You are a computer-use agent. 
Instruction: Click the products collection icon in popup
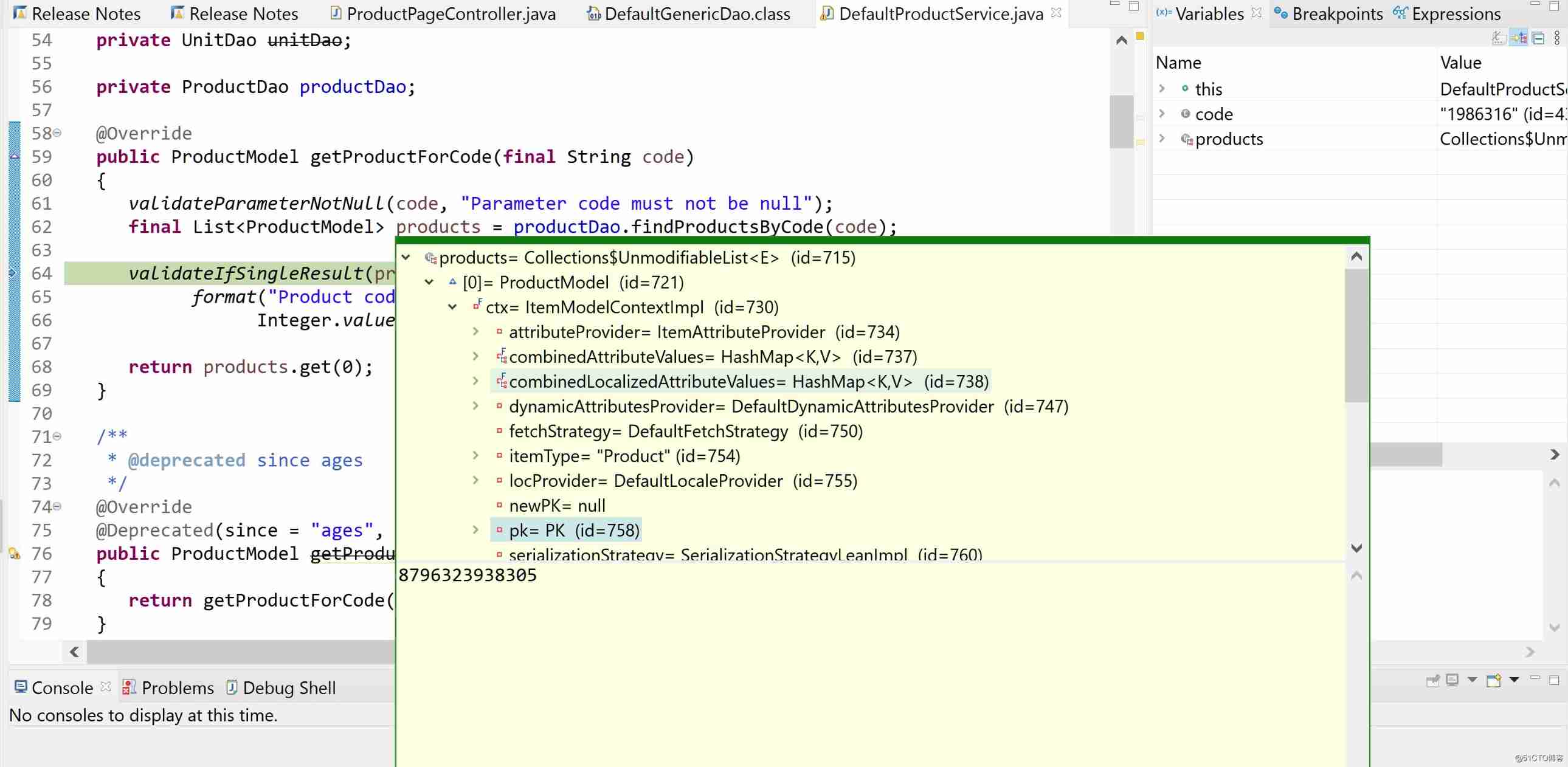click(x=431, y=258)
